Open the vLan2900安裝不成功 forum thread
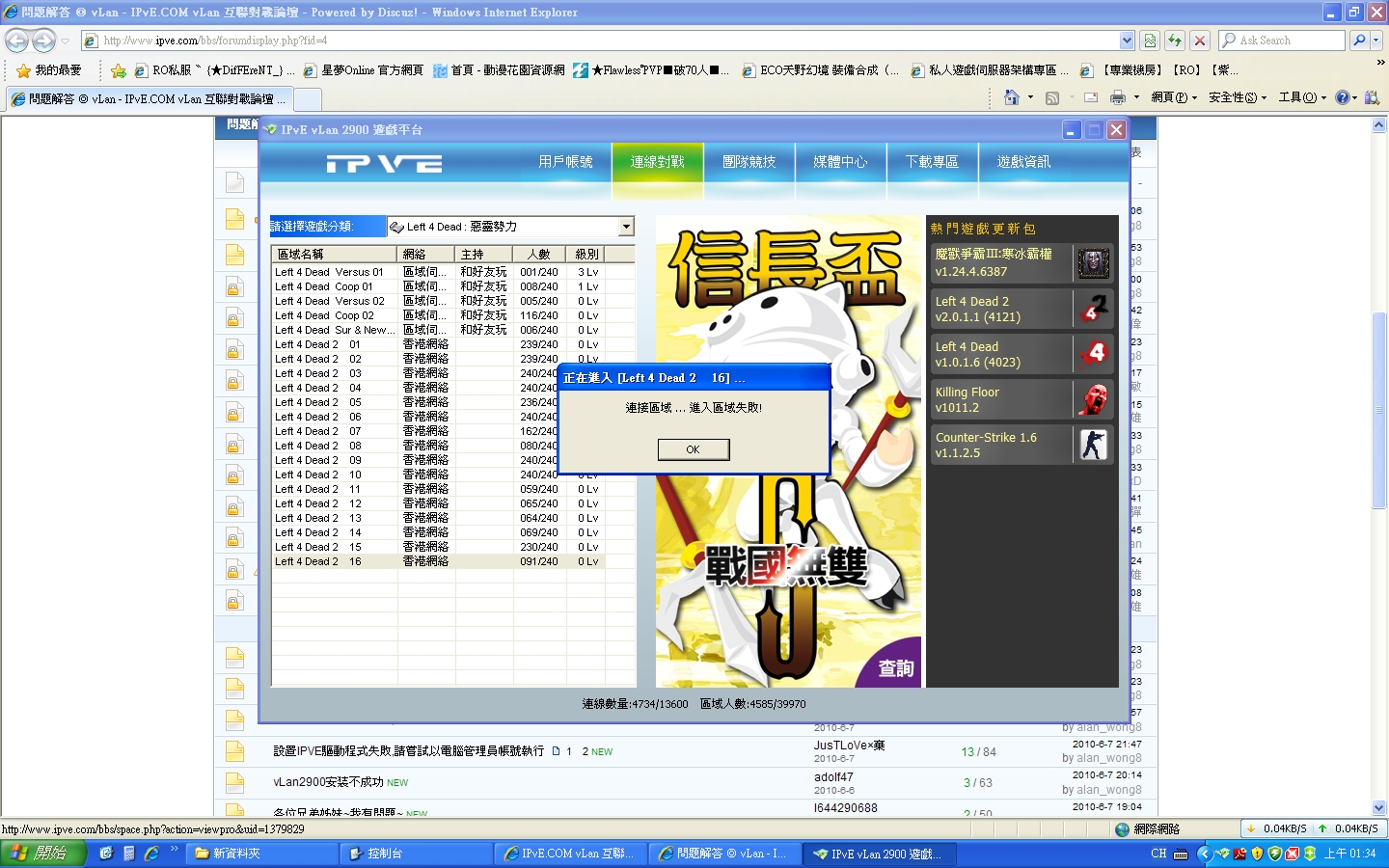This screenshot has height=868, width=1389. point(328,782)
